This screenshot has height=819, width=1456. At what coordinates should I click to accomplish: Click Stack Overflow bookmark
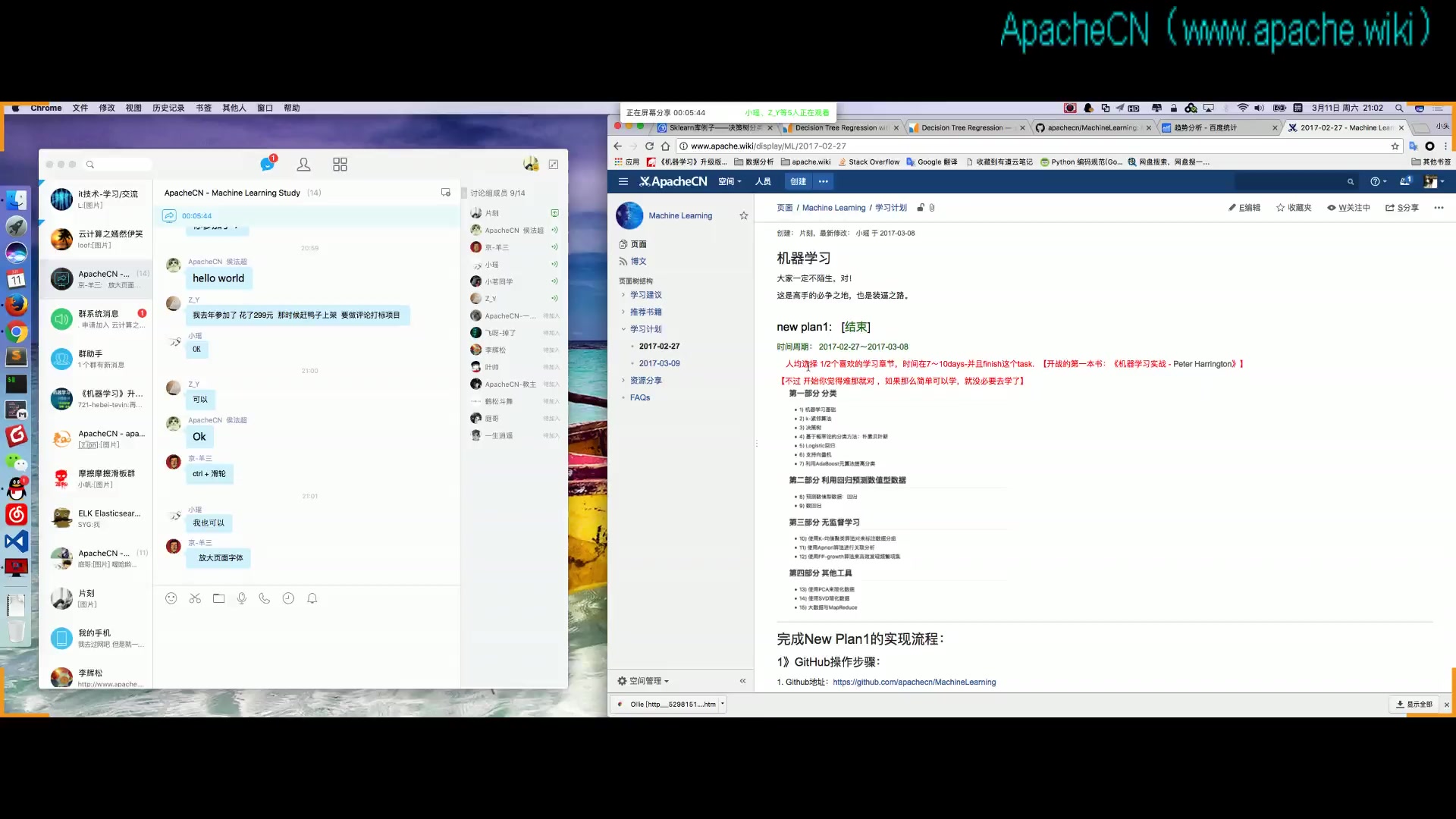coord(868,162)
